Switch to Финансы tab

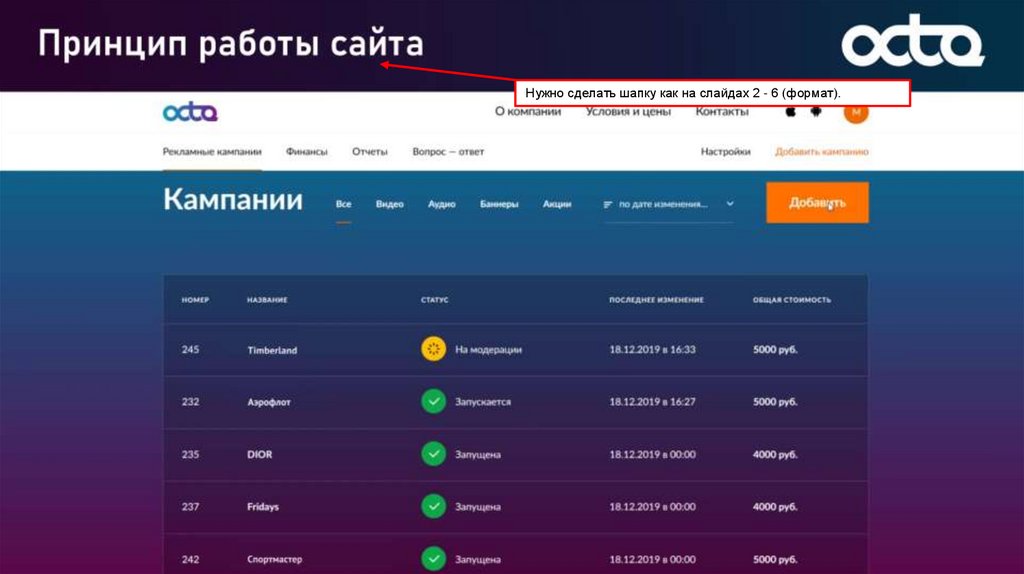point(306,151)
